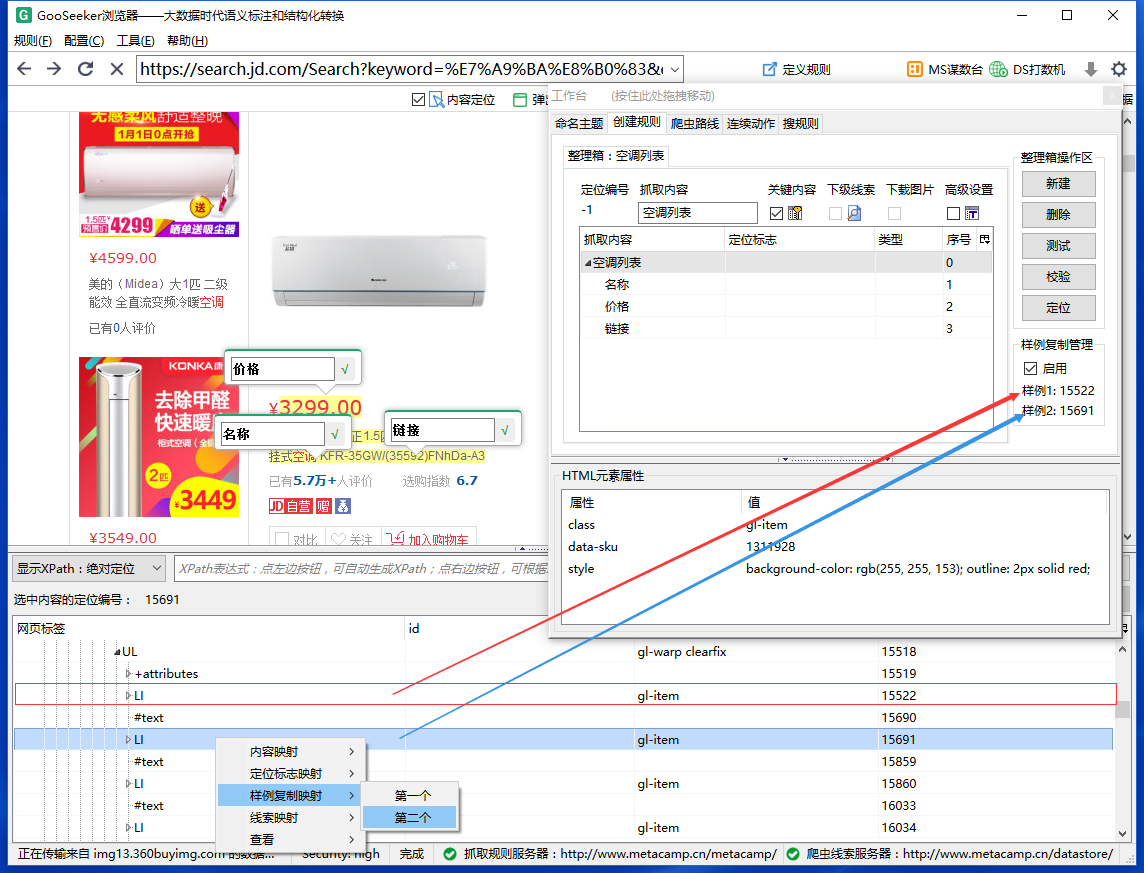Click the XPath expression input field
Viewport: 1144px width, 873px height.
(362, 569)
